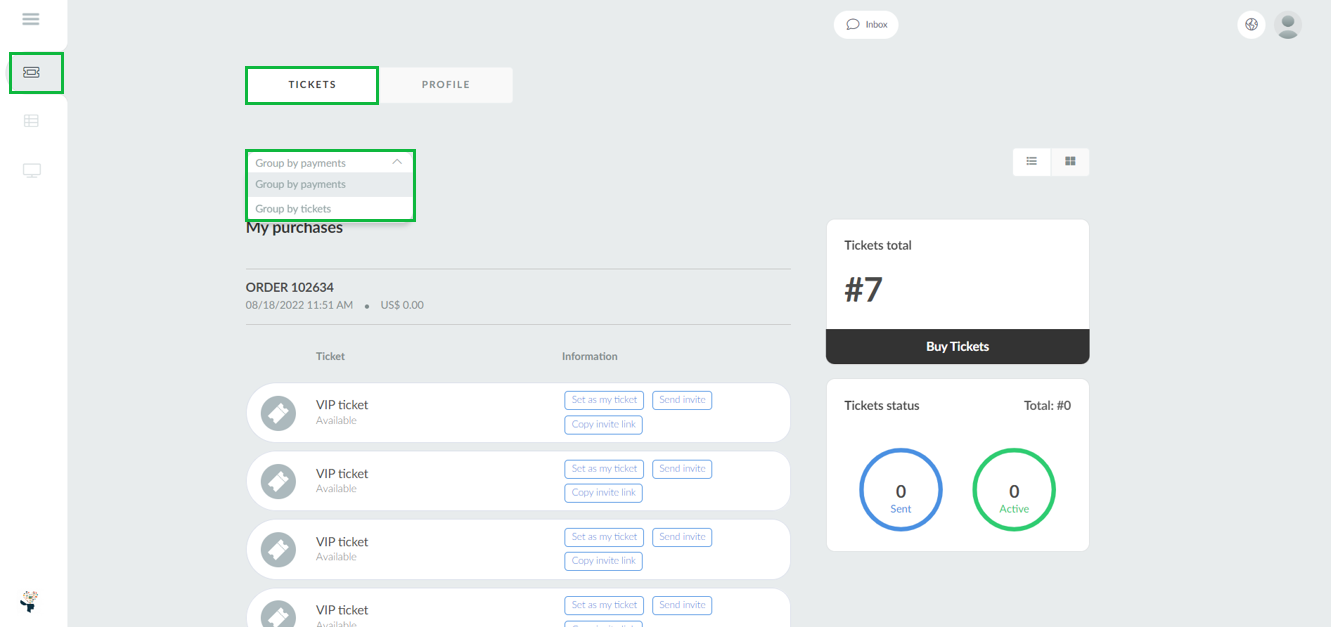Click the order date 08/18/2022 11:51 AM

[299, 305]
